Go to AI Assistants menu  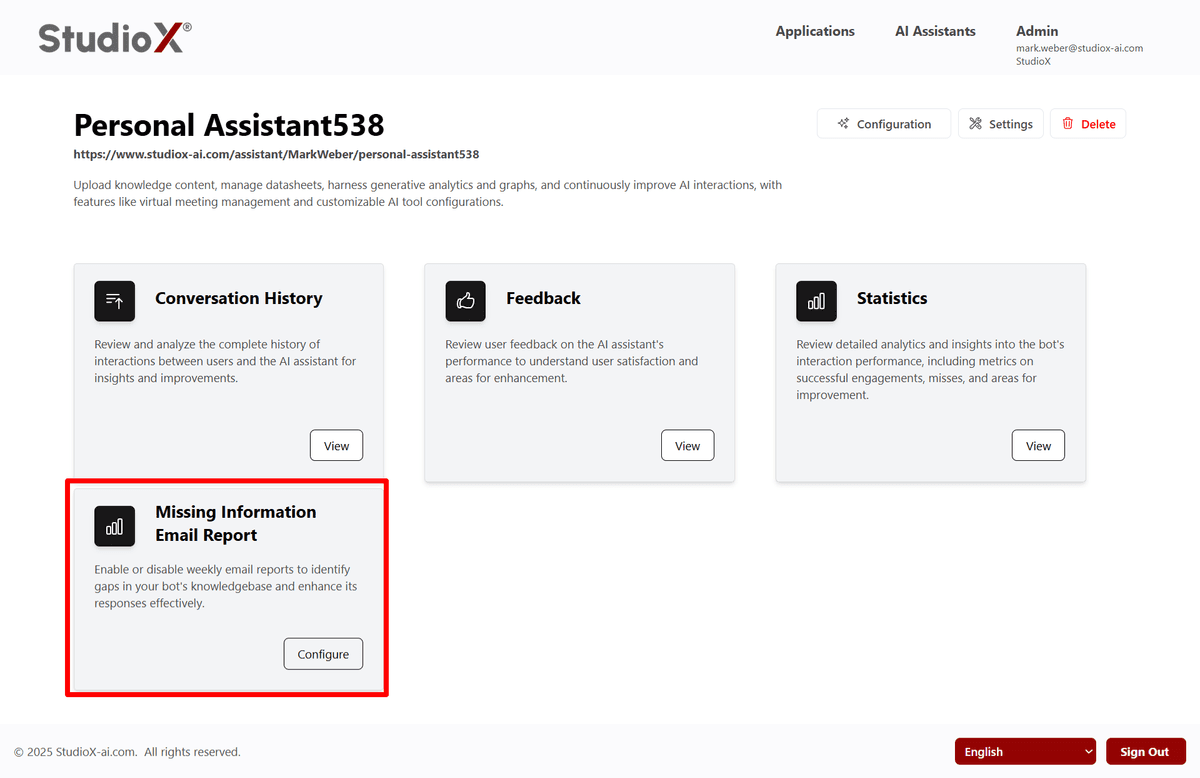coord(935,31)
